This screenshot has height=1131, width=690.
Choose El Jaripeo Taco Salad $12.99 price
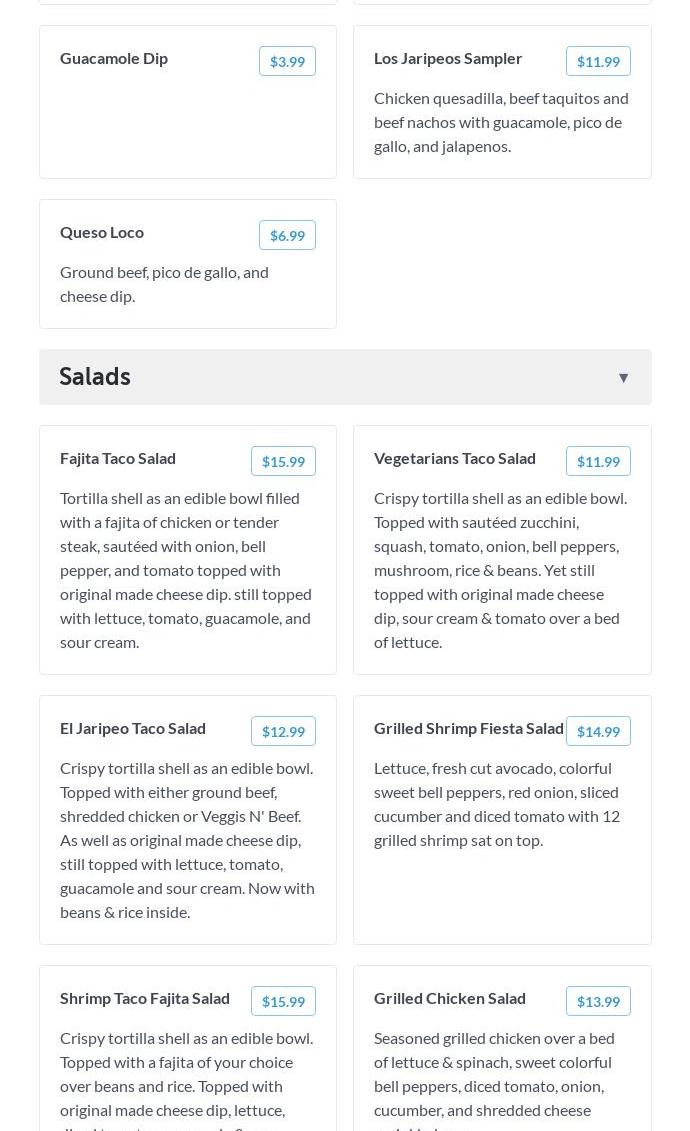coord(283,732)
